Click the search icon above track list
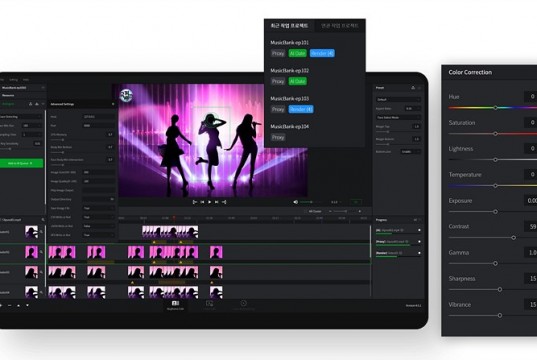Viewport: 537px width, 360px height. [43, 220]
